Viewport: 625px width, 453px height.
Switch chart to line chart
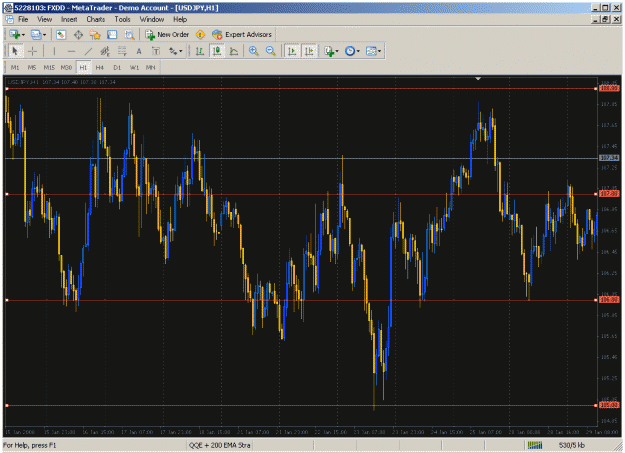click(234, 51)
